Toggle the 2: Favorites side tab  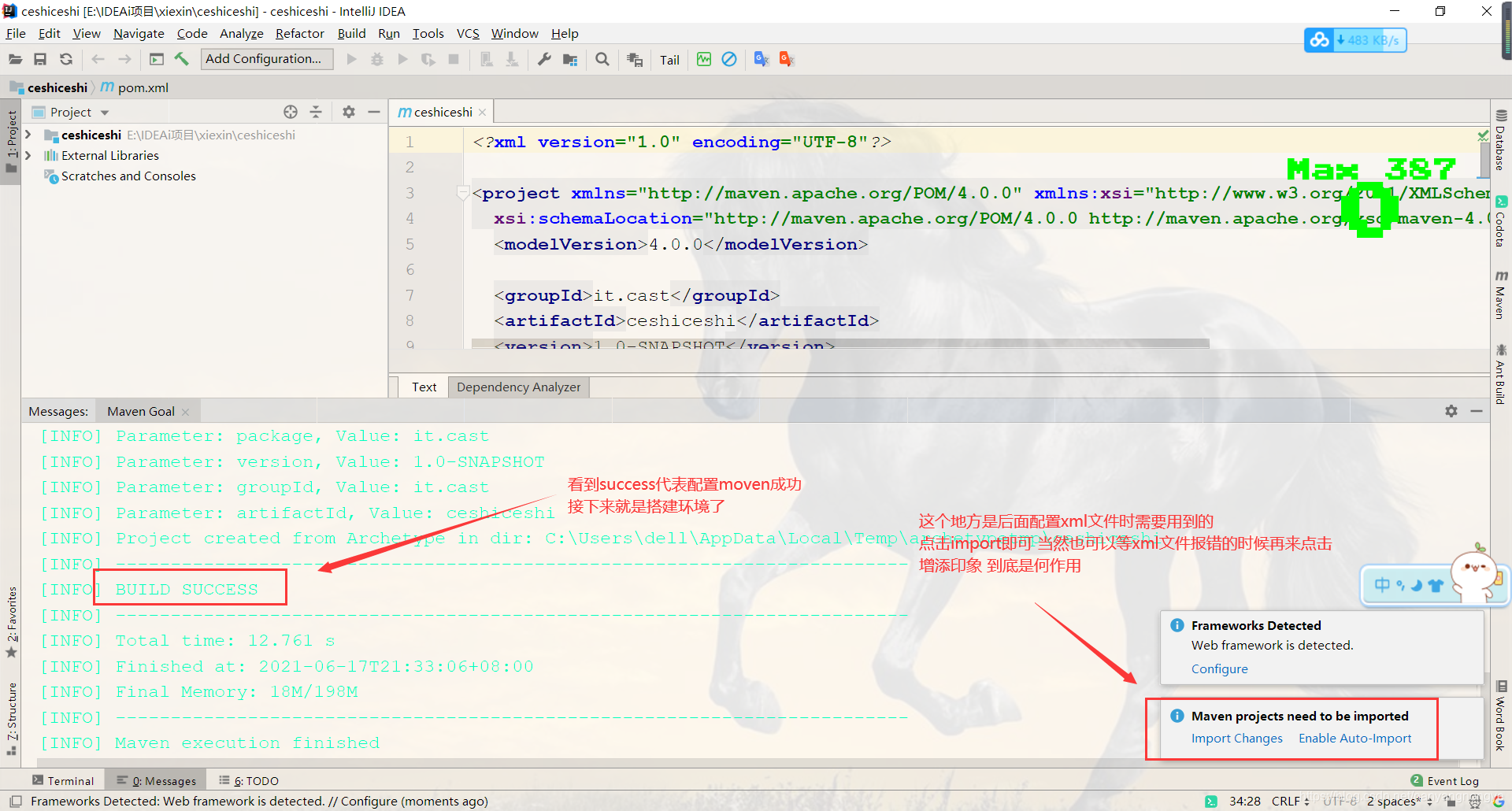11,622
